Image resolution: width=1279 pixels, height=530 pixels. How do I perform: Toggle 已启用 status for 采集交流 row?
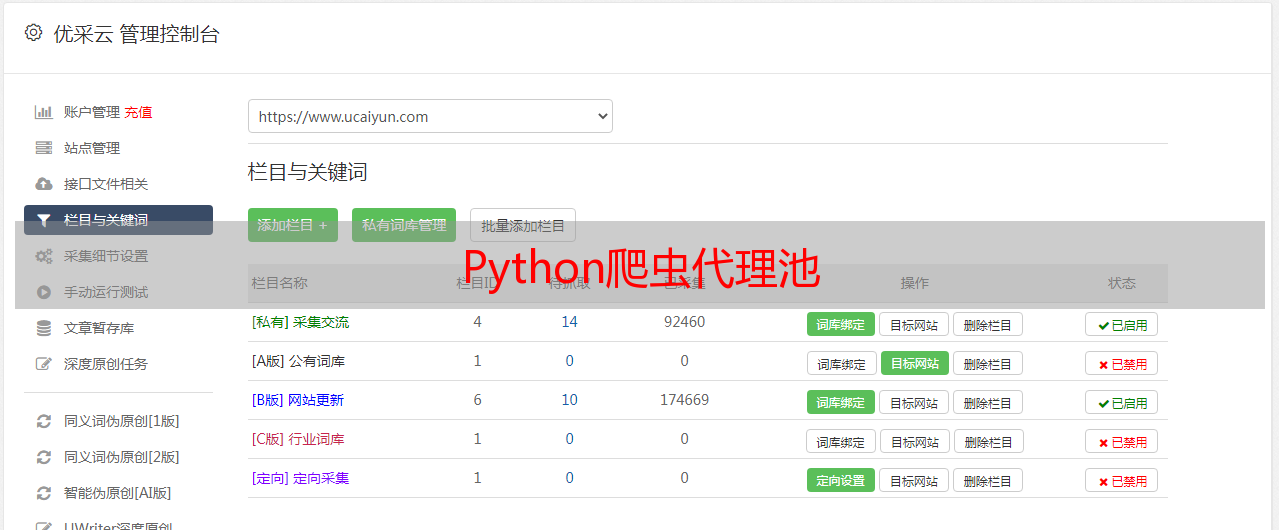pyautogui.click(x=1122, y=324)
